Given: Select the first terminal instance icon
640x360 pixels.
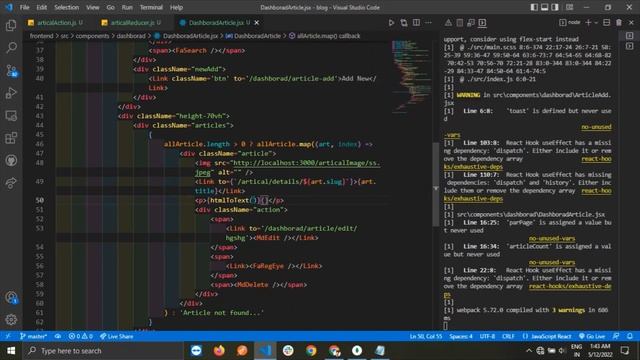Looking at the screenshot, I should click(x=629, y=36).
